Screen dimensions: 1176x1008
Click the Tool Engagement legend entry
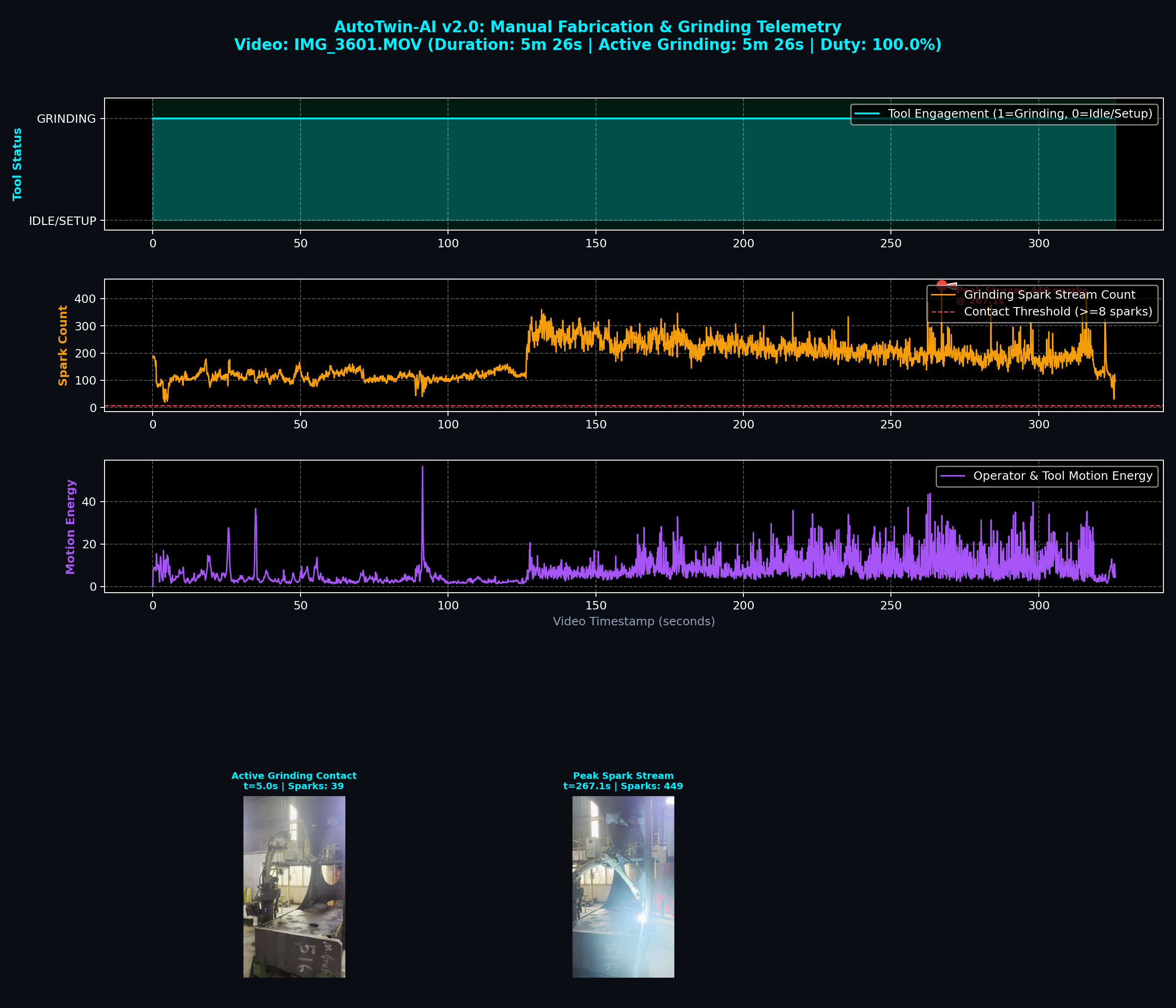click(1004, 114)
